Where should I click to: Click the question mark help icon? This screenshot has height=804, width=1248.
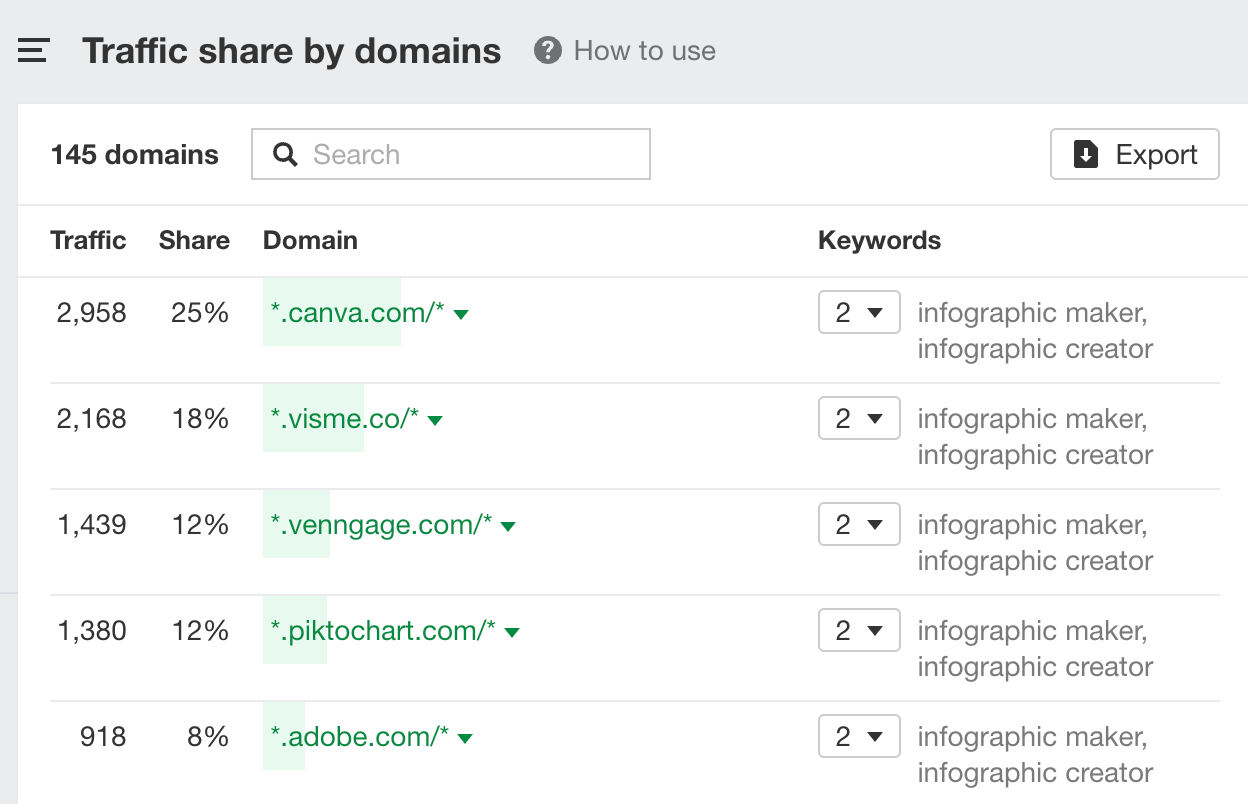click(x=547, y=50)
